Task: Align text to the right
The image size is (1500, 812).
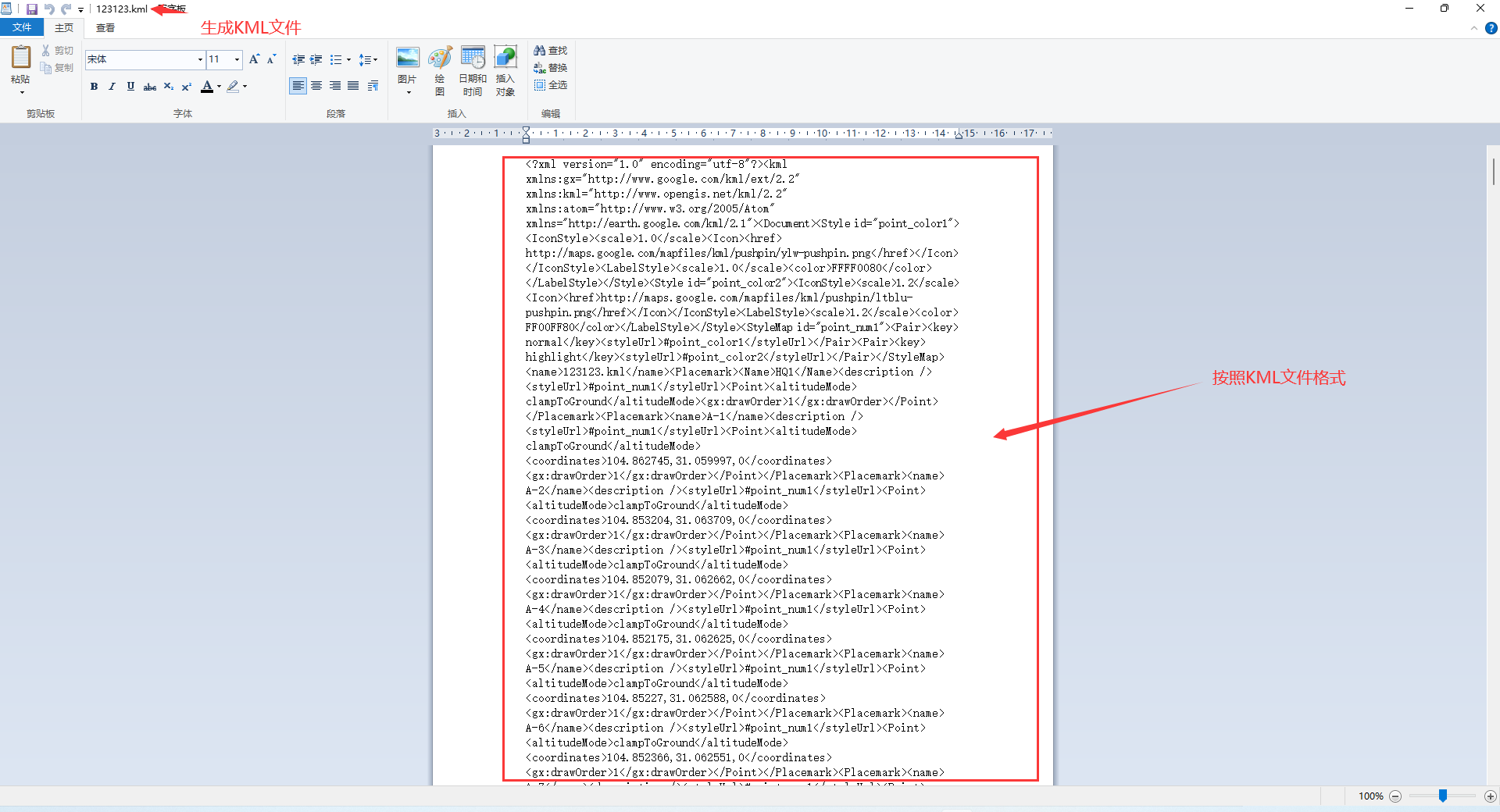Action: [x=335, y=86]
